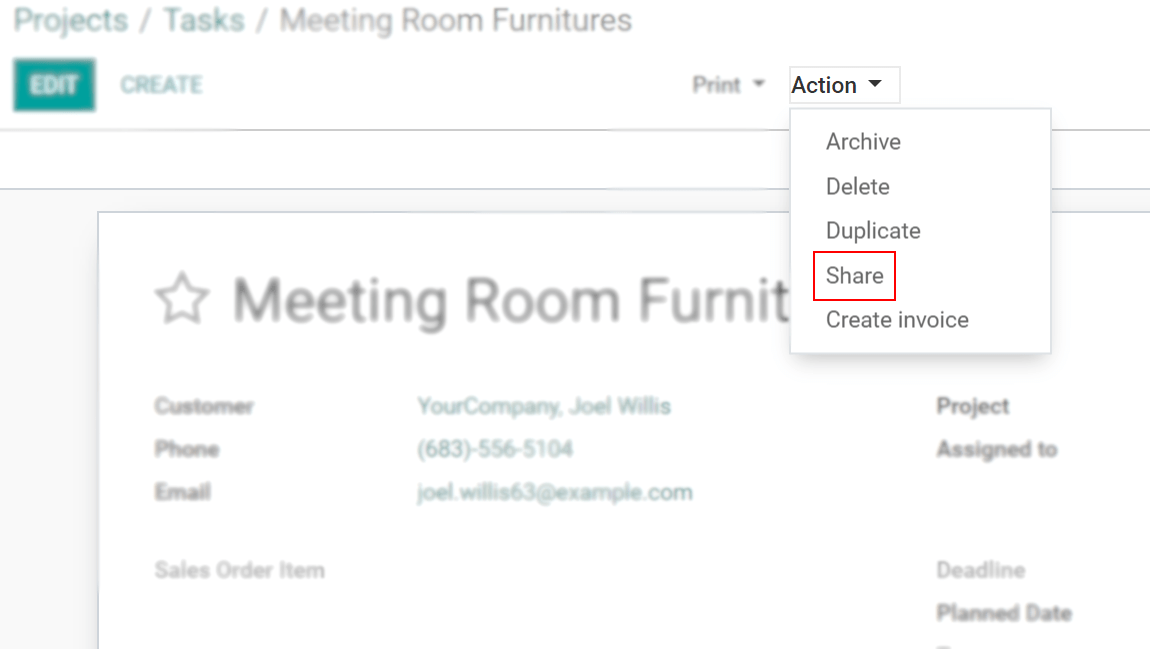
Task: Click Duplicate menu entry
Action: 873,231
